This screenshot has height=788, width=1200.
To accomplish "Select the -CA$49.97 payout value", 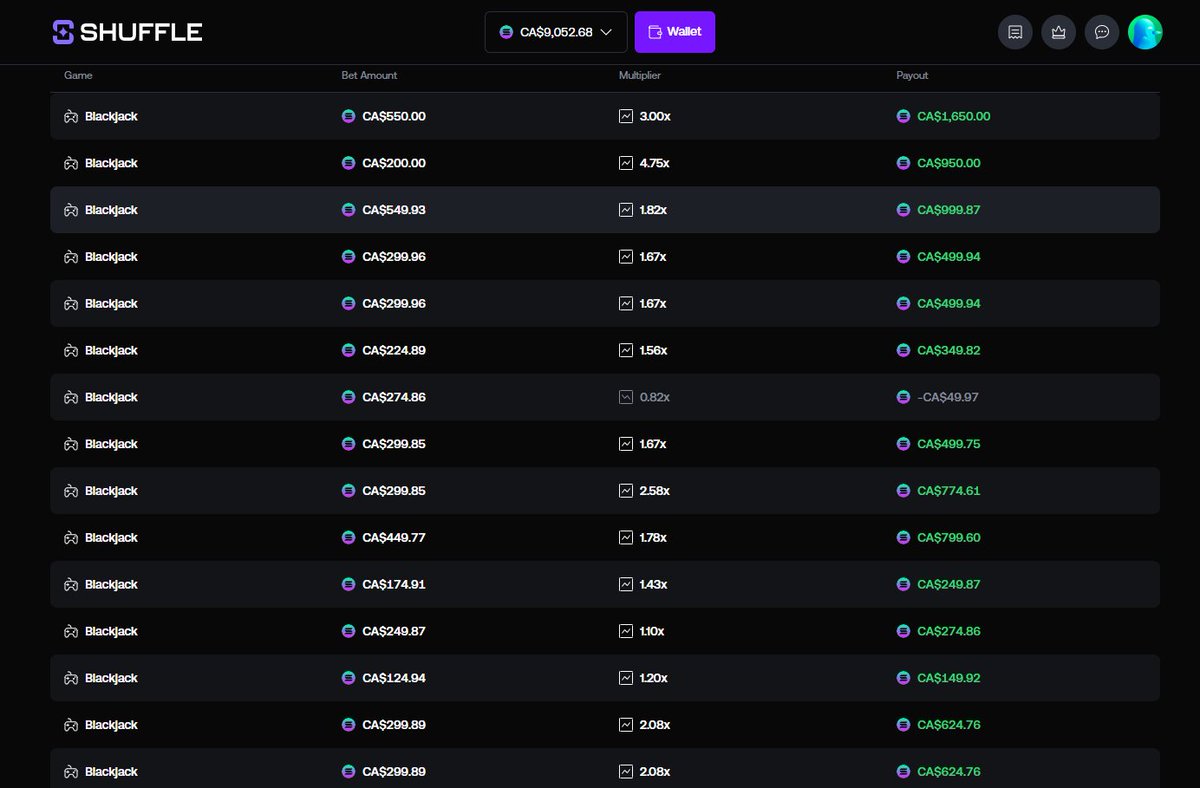I will click(948, 397).
